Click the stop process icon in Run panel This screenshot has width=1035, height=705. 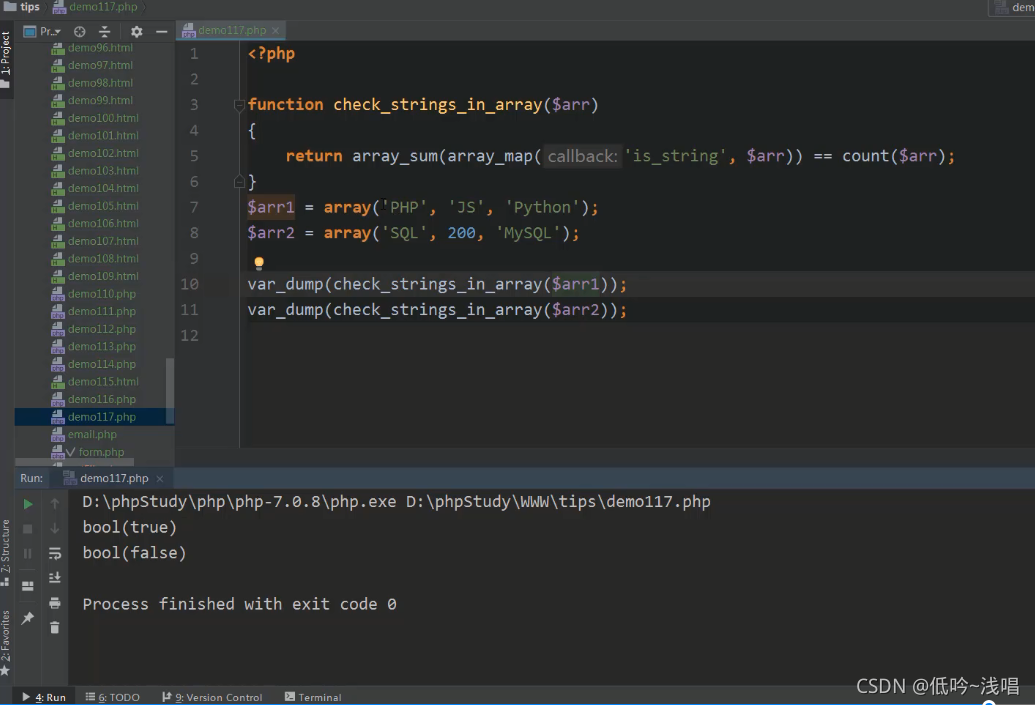pyautogui.click(x=28, y=529)
